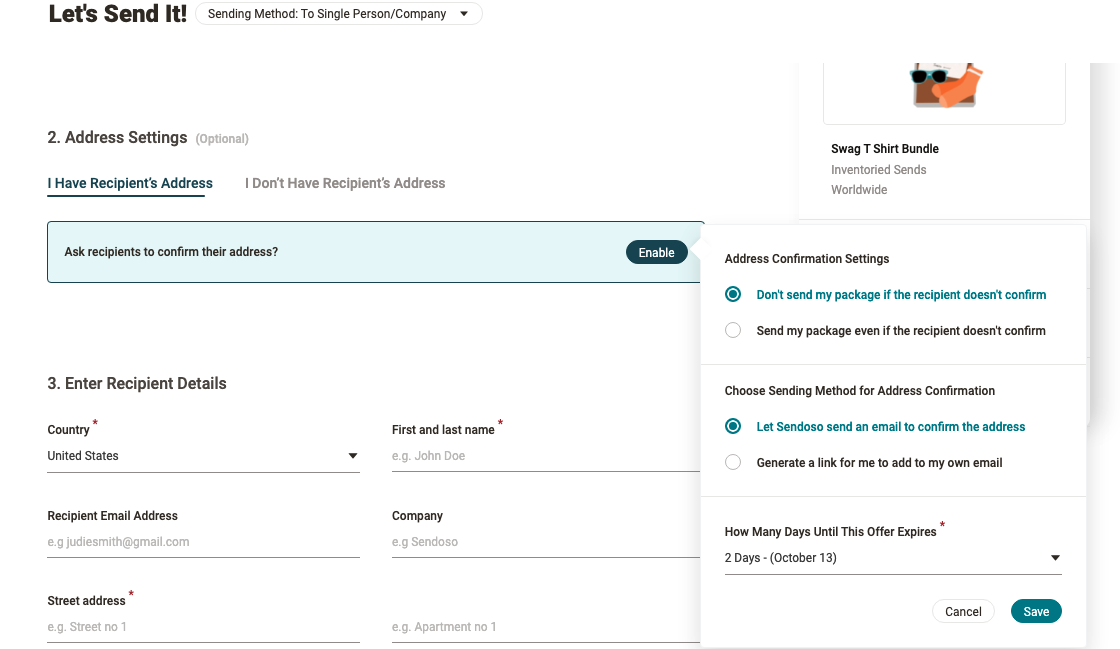Open the Sending Method dropdown at top

pos(338,14)
